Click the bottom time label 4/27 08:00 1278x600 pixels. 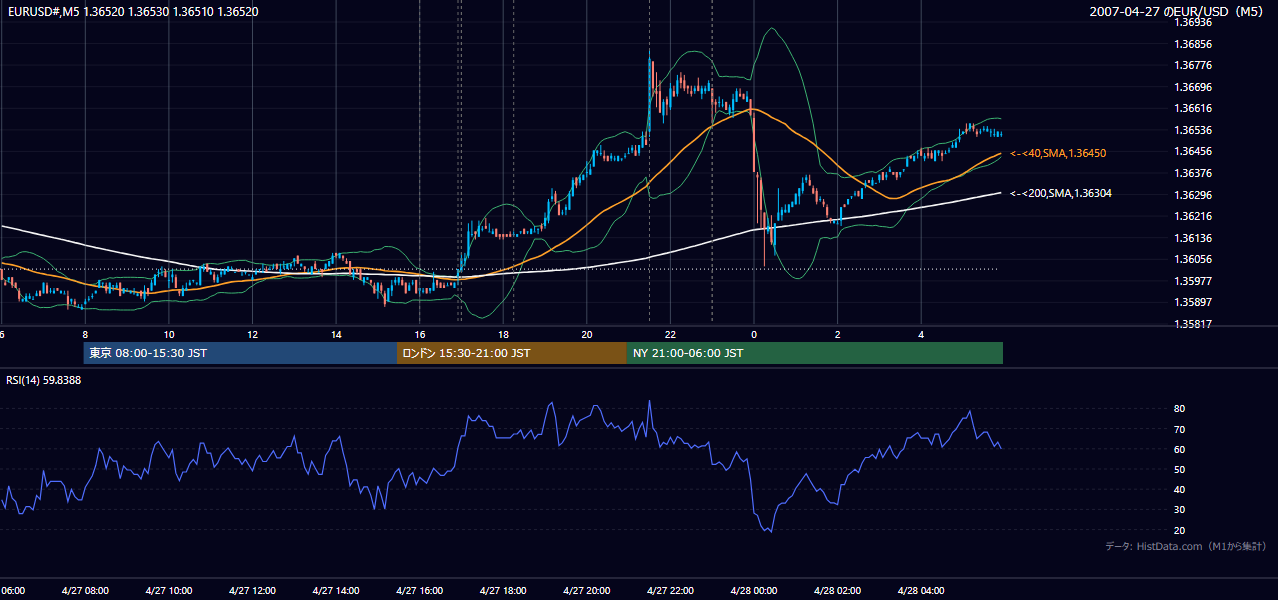tap(84, 591)
